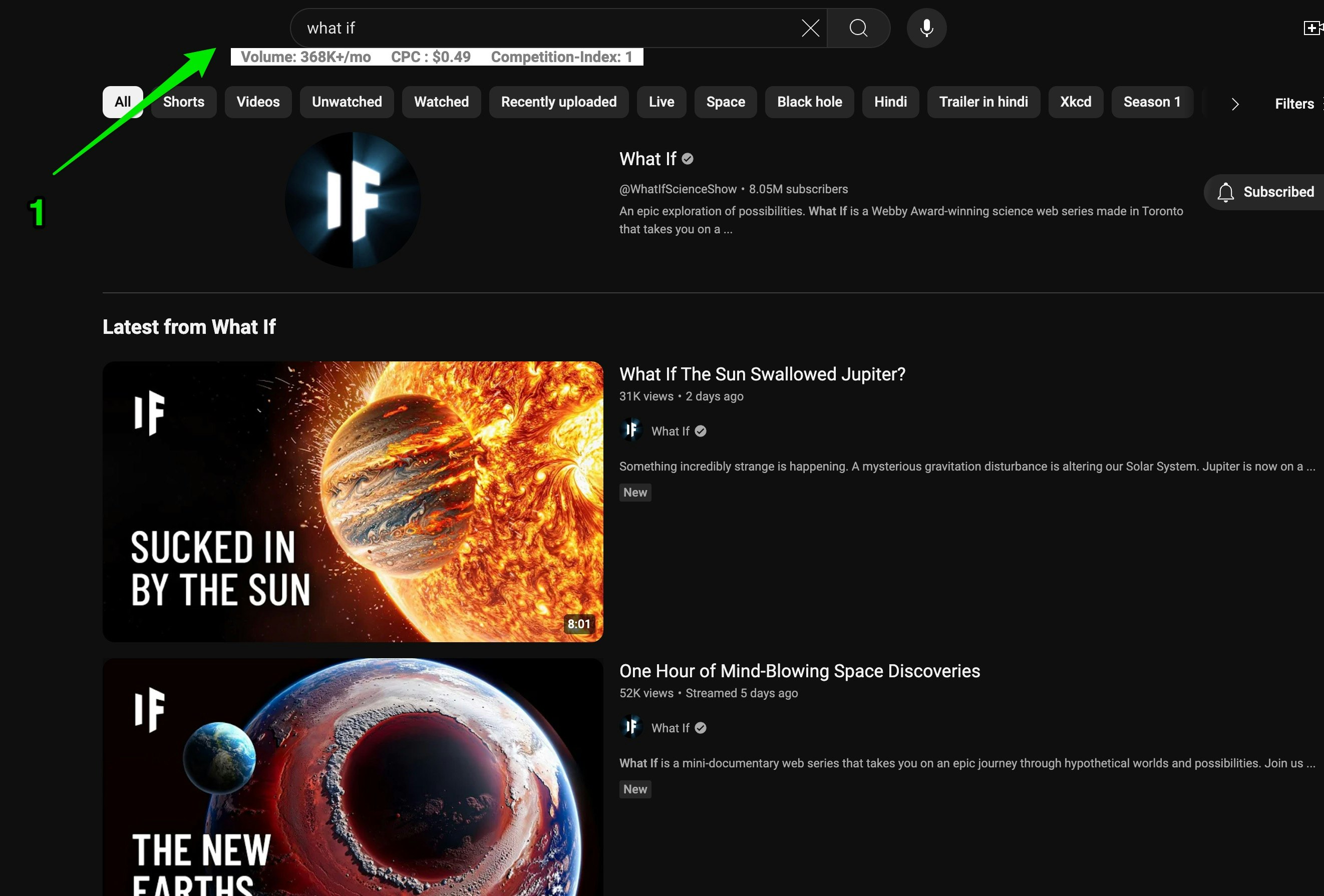Select the Live filter chip

click(661, 102)
